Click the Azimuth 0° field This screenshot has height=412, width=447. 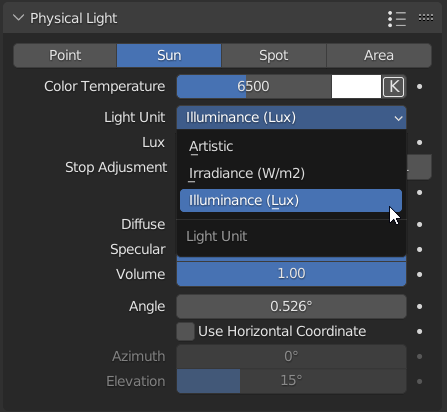[x=291, y=356]
